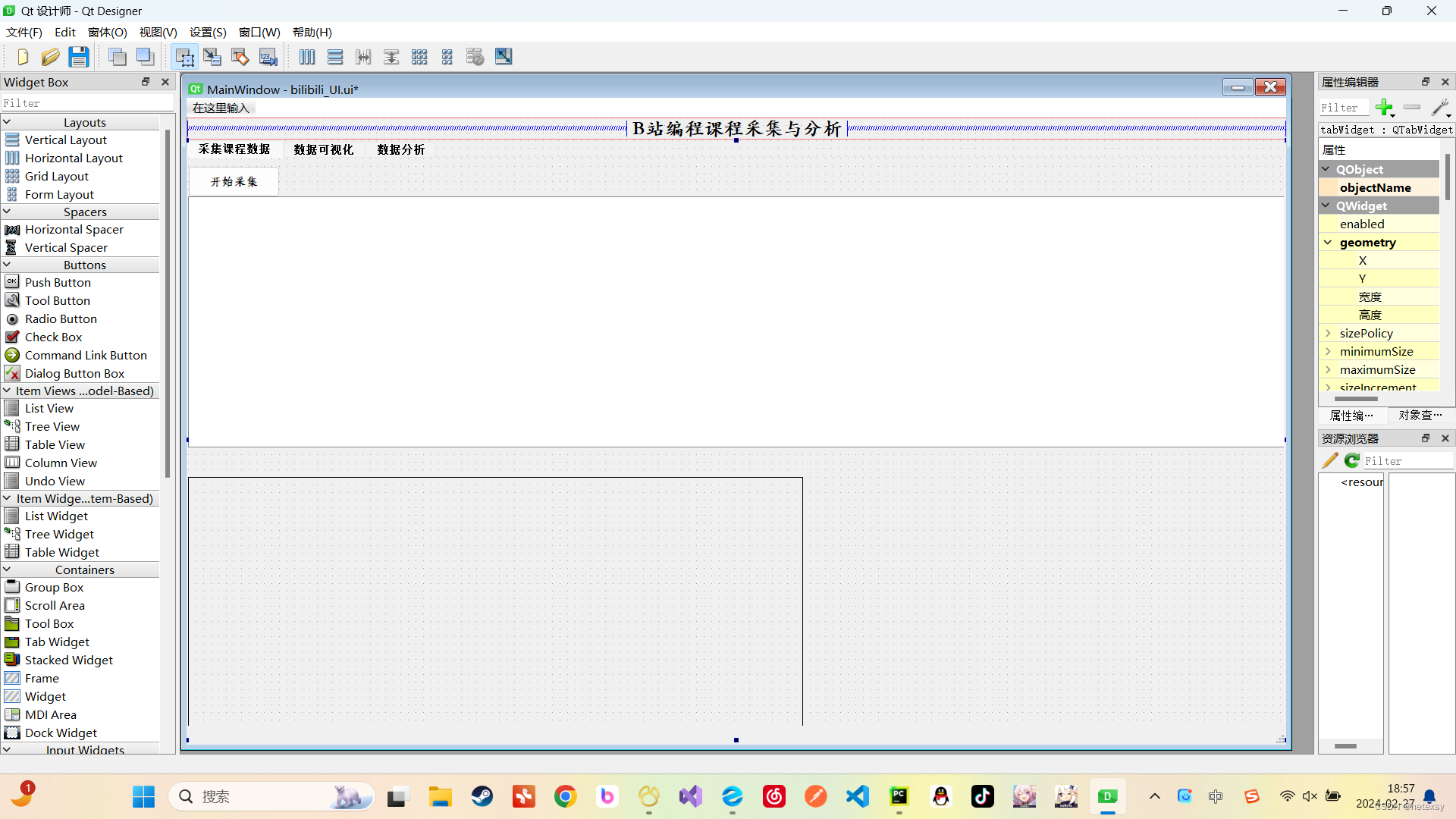
Task: Collapse the Item Views model-based category
Action: (7, 391)
